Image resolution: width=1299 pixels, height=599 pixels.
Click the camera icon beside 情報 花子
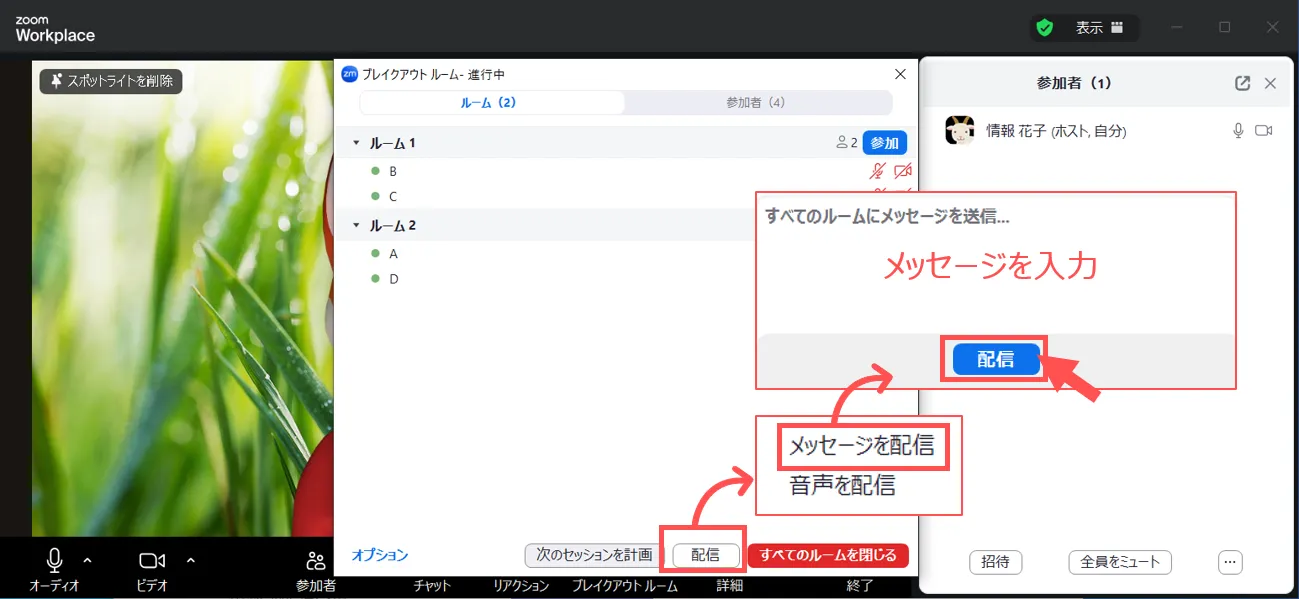[x=1263, y=131]
